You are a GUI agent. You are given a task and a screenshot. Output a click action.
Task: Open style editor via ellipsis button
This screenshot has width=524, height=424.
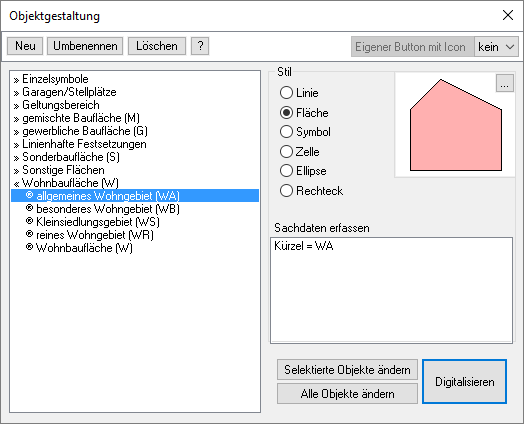(505, 84)
